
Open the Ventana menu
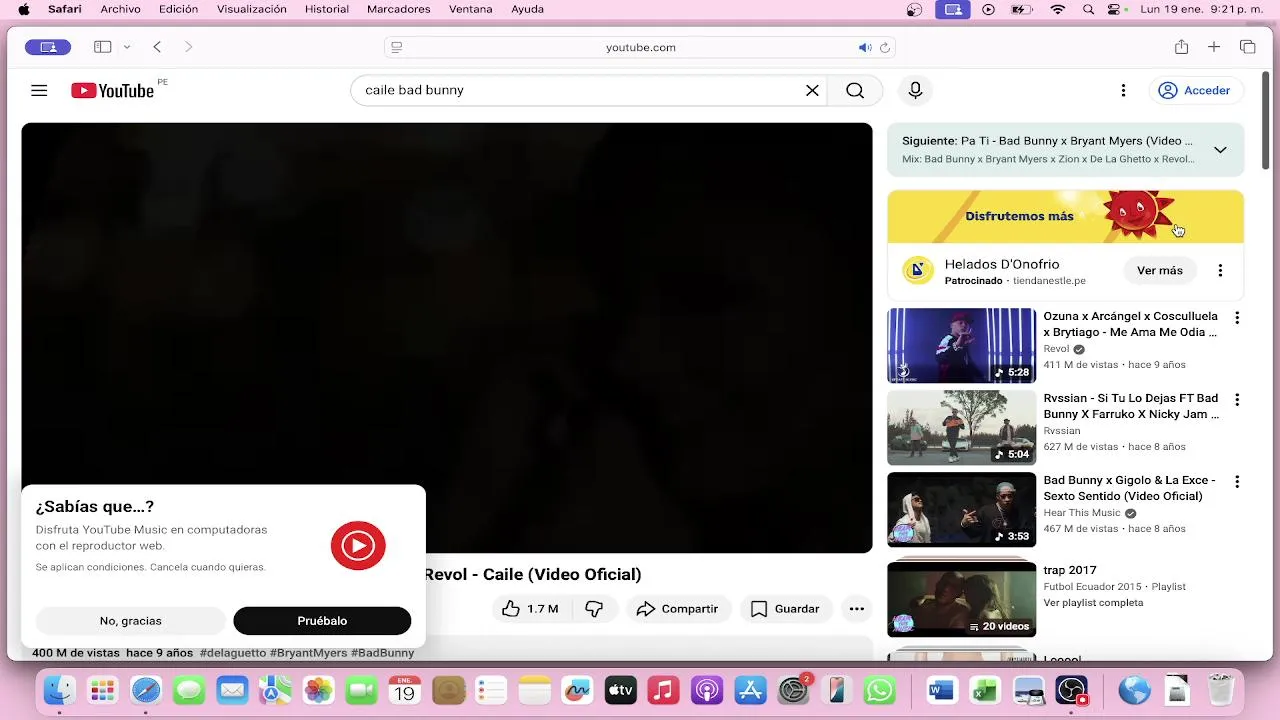point(470,9)
